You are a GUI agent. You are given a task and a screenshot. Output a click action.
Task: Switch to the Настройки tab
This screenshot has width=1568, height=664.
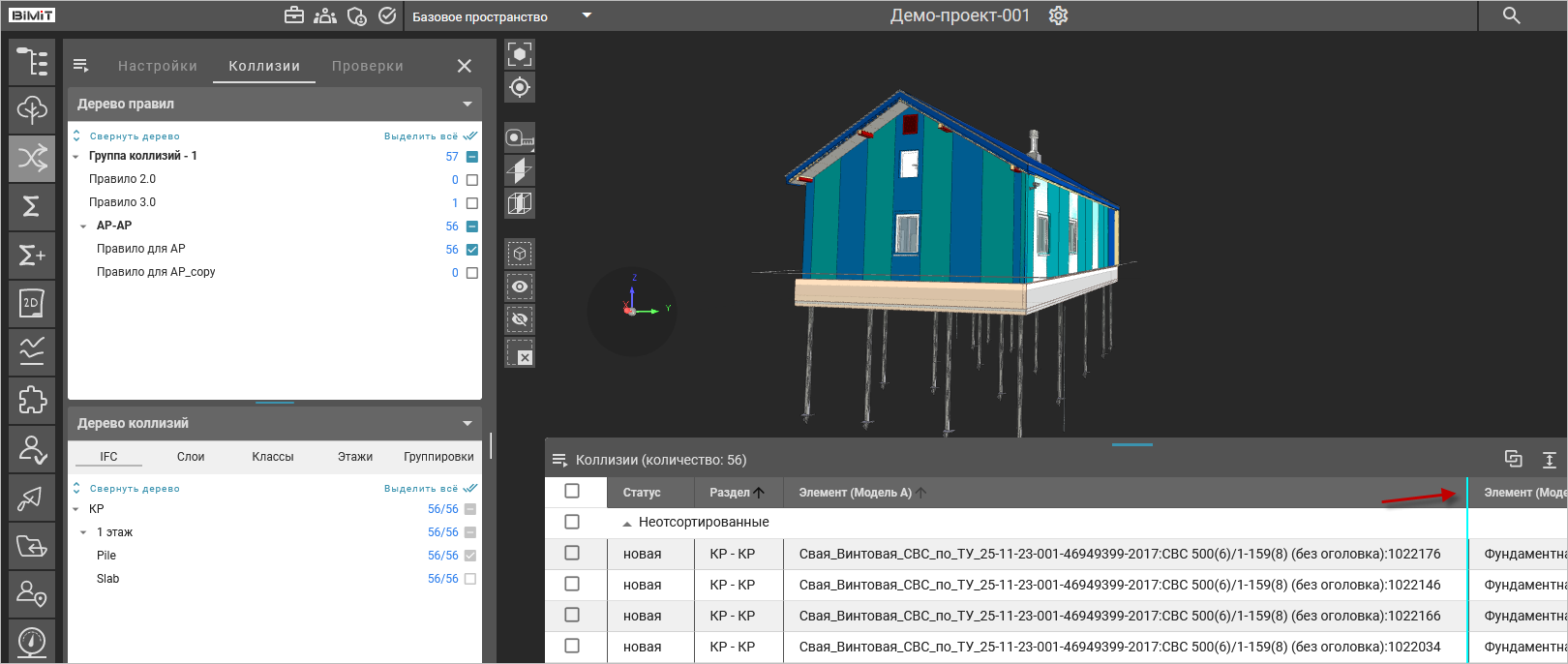tap(158, 66)
